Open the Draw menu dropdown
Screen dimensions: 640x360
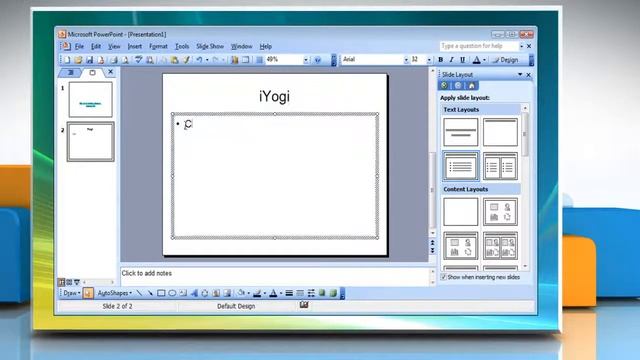(71, 293)
